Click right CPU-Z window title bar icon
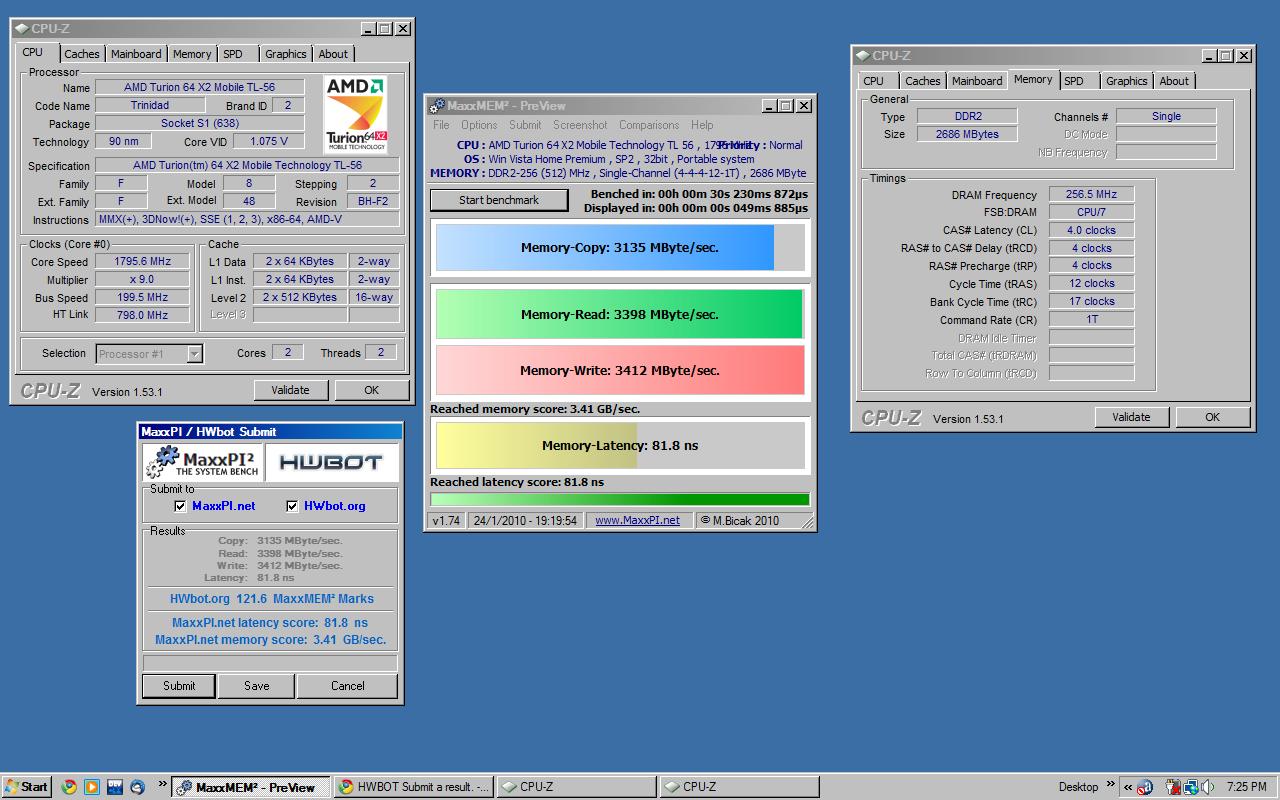 click(x=862, y=56)
